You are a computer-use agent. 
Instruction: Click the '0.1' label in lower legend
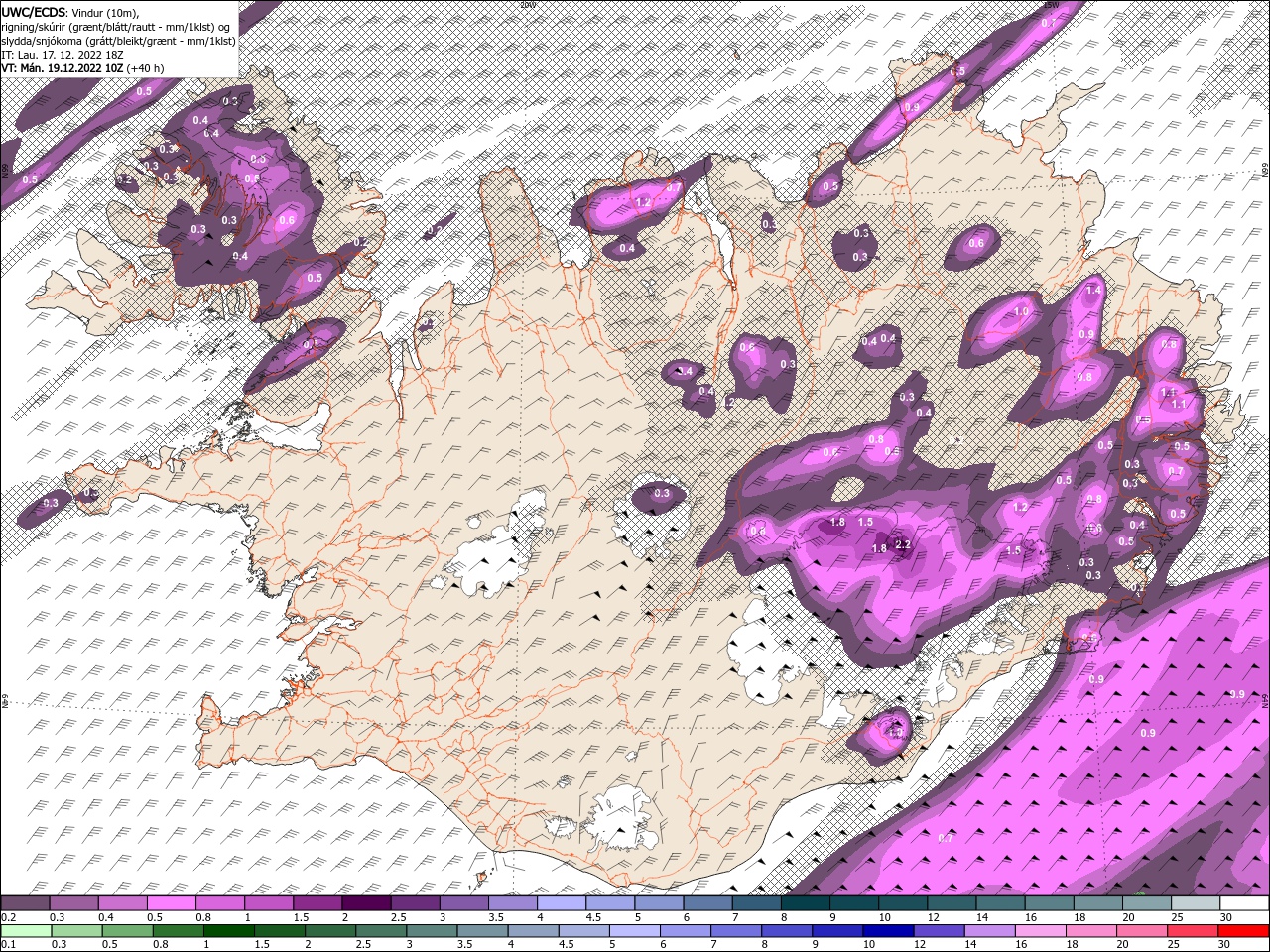8,945
